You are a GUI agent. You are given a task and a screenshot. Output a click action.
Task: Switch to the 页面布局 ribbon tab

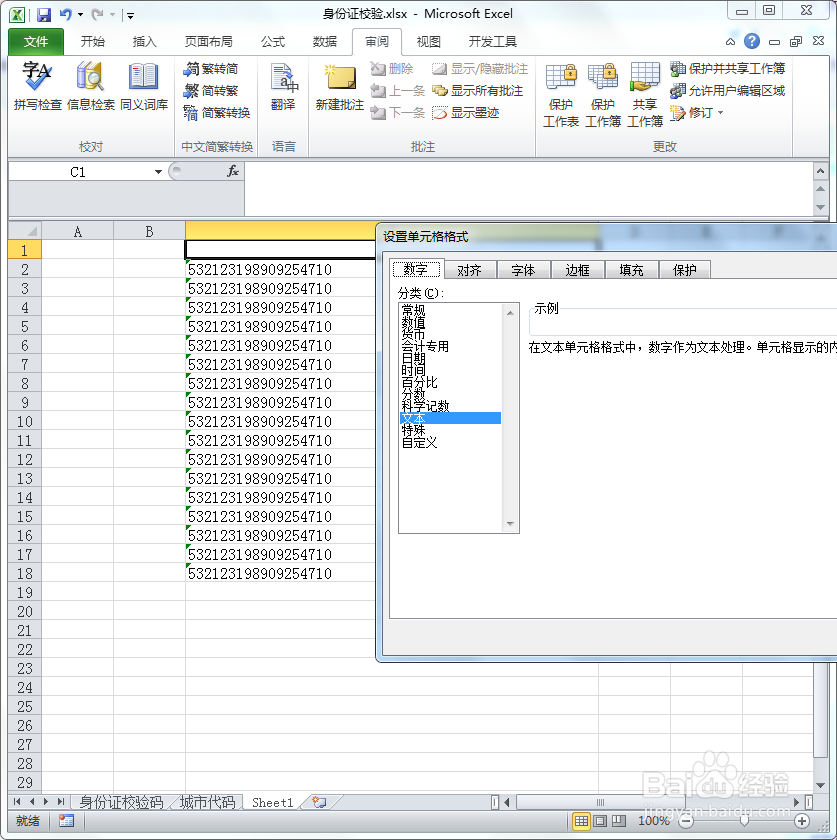[208, 42]
